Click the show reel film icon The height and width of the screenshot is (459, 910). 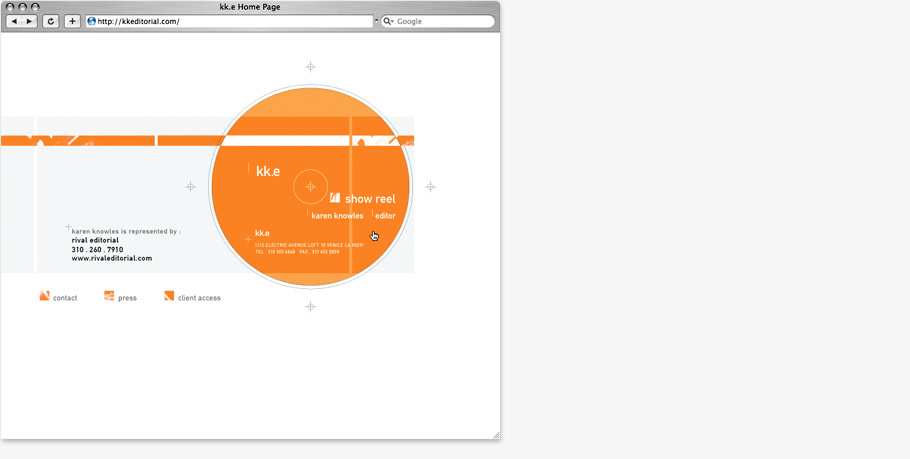pos(335,198)
